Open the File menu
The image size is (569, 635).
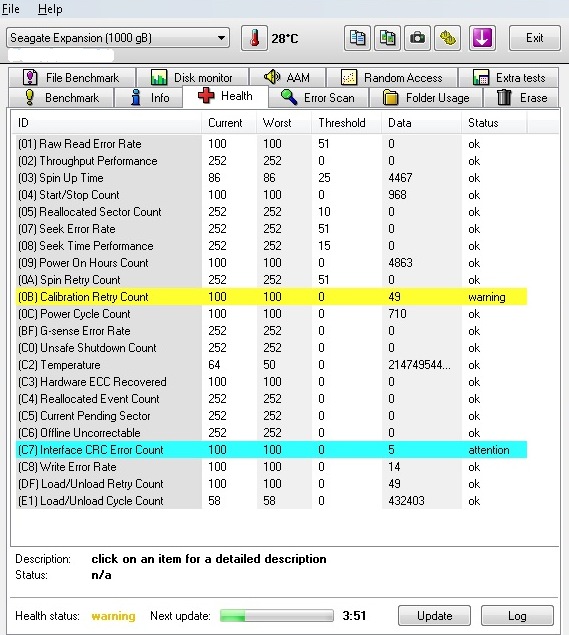(x=11, y=9)
